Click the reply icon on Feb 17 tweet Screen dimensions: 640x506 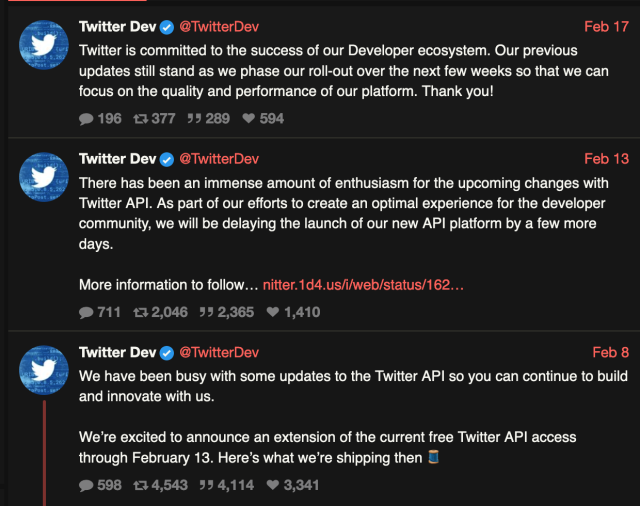pos(86,118)
